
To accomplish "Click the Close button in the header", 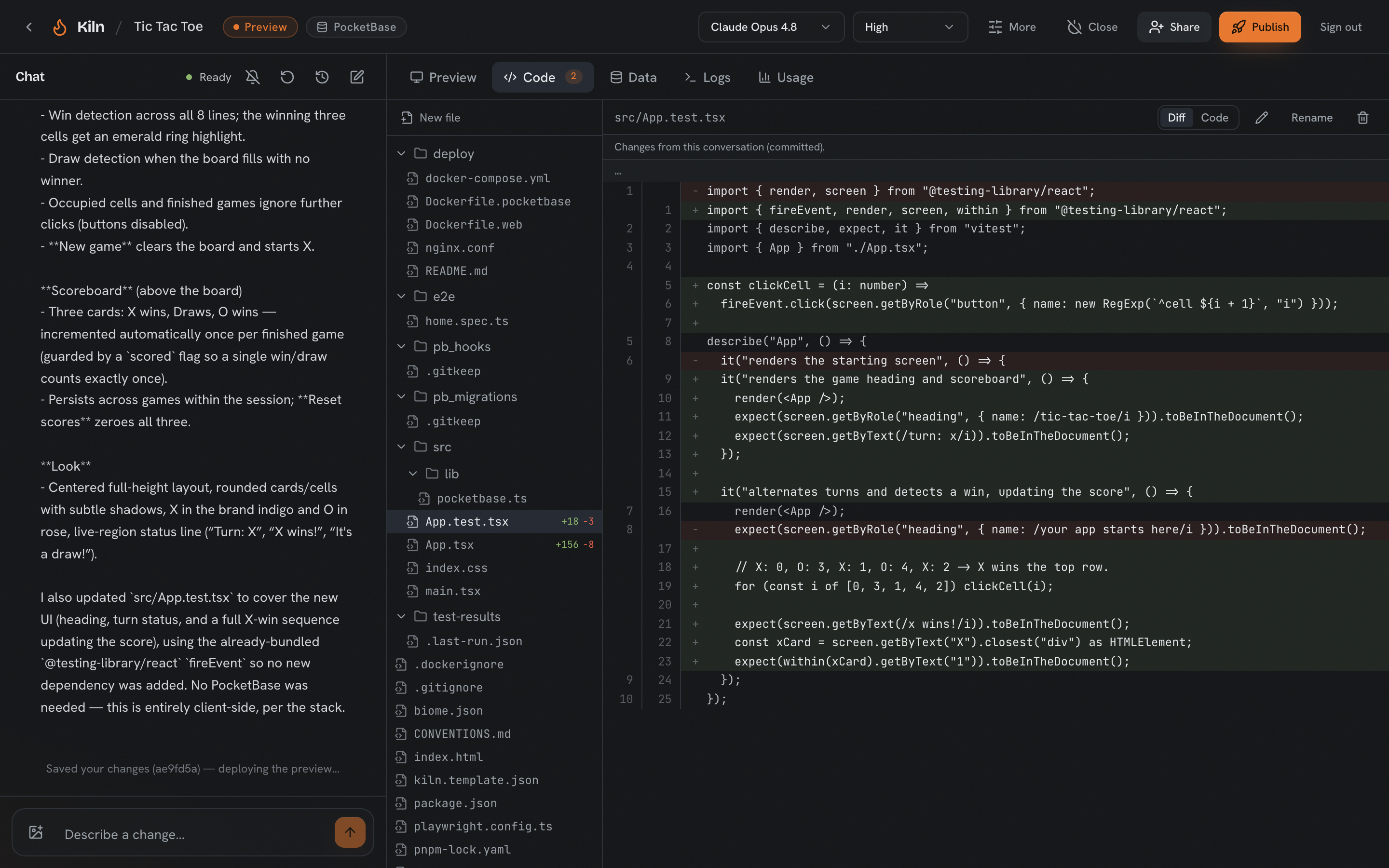I will 1092,27.
